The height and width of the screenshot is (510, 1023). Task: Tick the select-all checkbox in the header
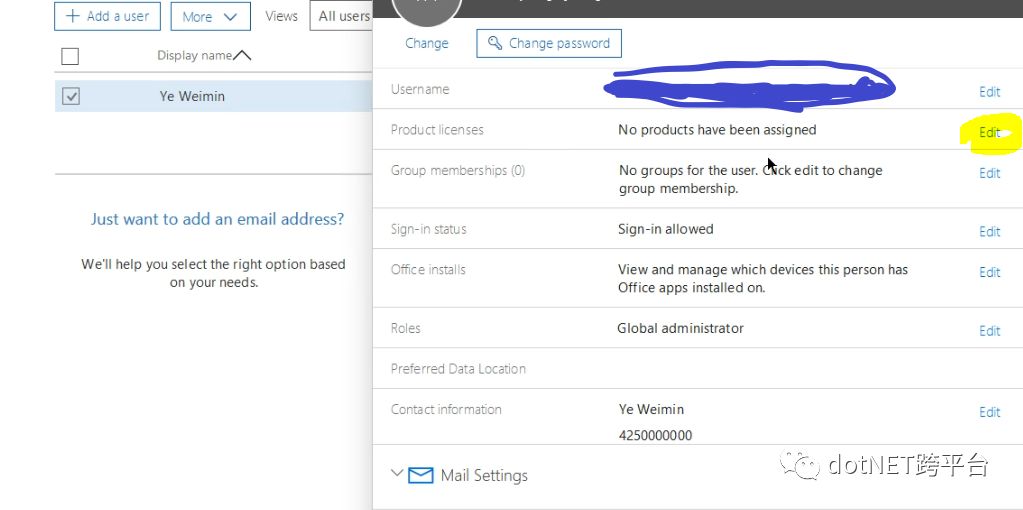70,56
